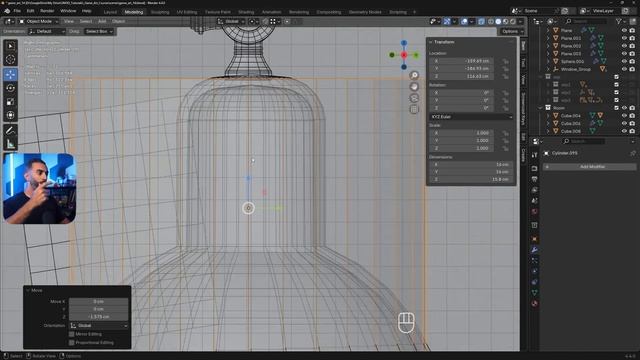Select solid viewport shading icon
640x360 pixels.
tap(498, 21)
